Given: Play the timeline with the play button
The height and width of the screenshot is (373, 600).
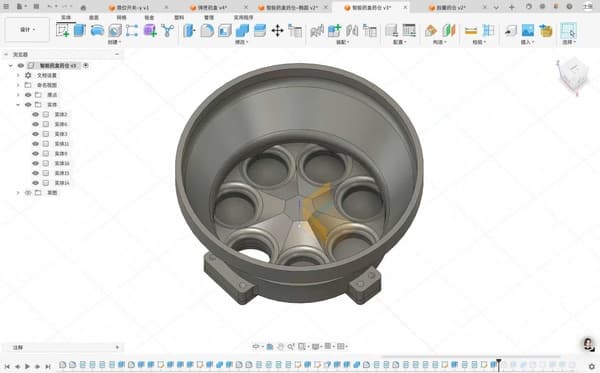Looking at the screenshot, I should click(x=27, y=366).
